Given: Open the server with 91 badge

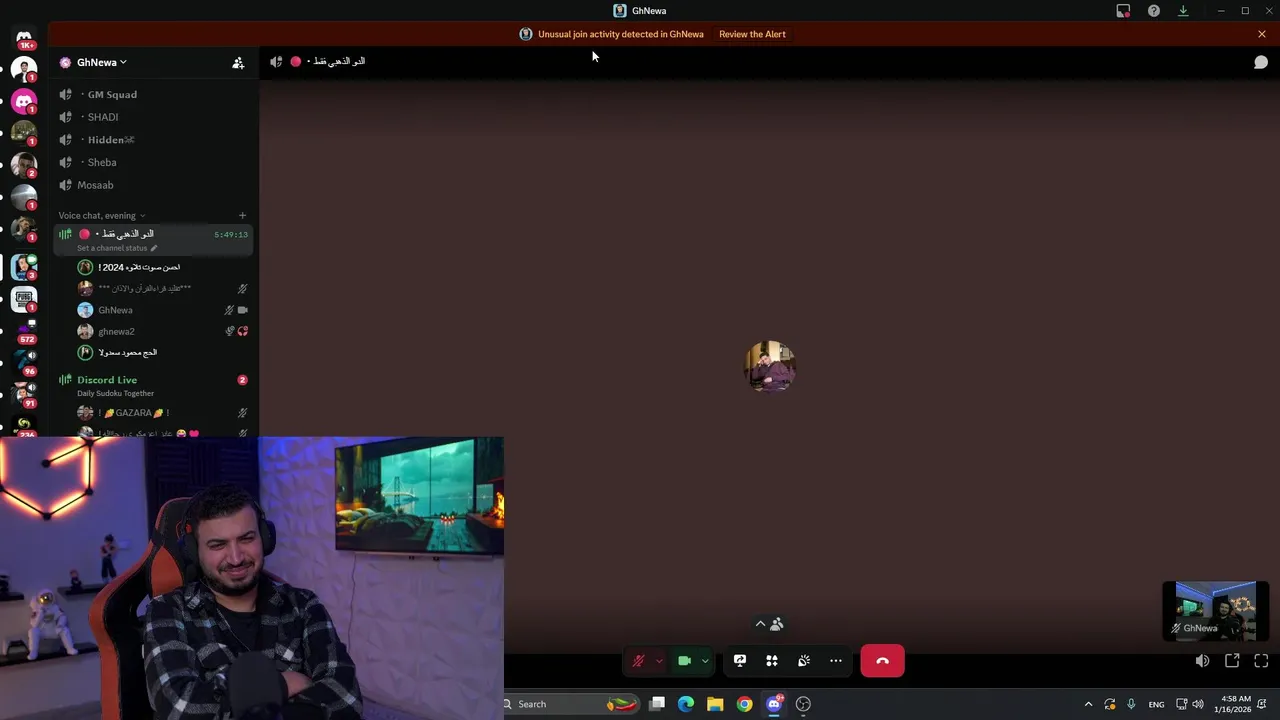Looking at the screenshot, I should 24,393.
